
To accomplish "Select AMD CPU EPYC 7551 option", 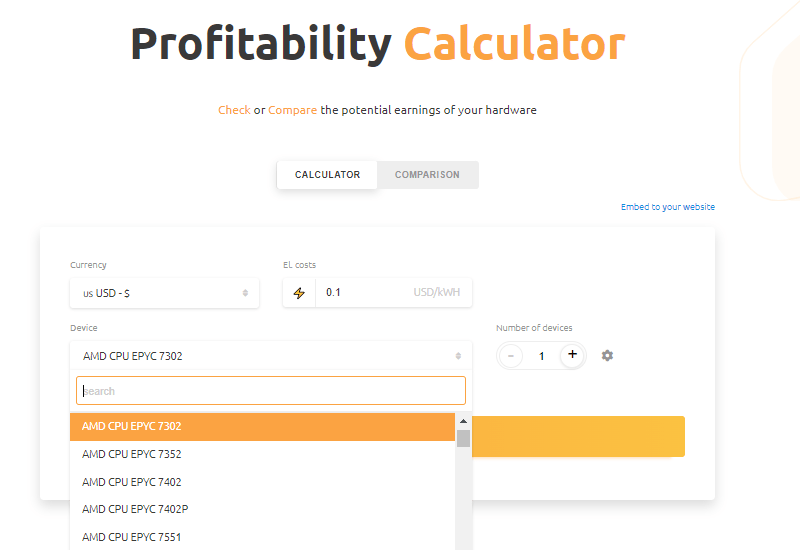I will coord(262,537).
